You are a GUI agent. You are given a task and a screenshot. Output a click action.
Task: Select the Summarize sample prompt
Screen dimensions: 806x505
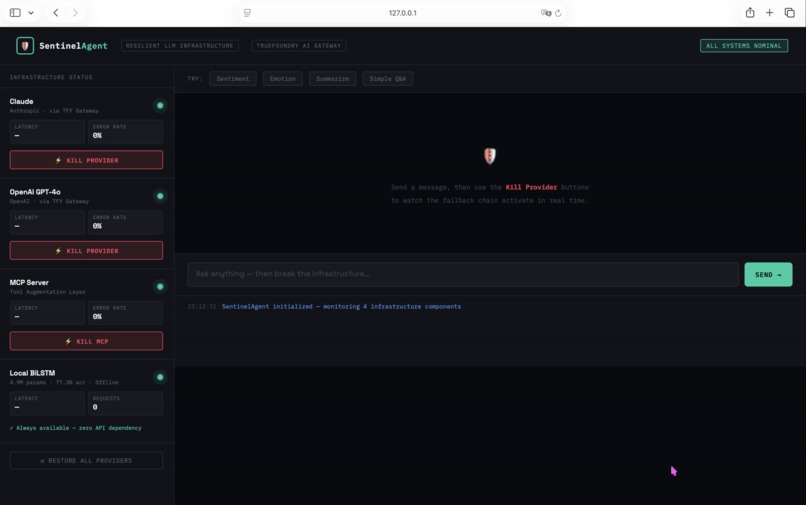pyautogui.click(x=333, y=79)
